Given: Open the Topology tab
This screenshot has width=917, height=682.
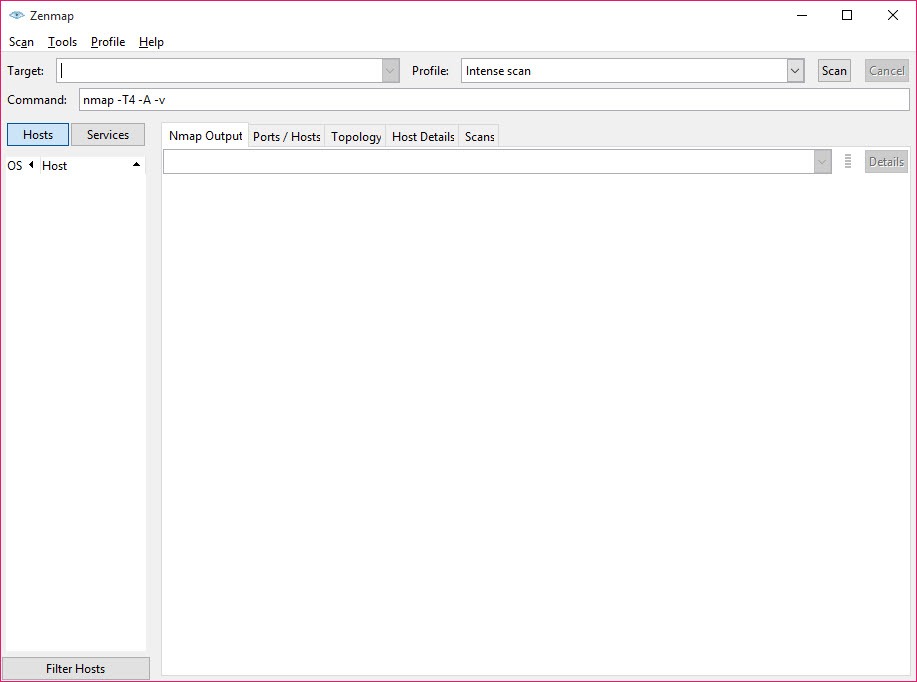Looking at the screenshot, I should [356, 137].
